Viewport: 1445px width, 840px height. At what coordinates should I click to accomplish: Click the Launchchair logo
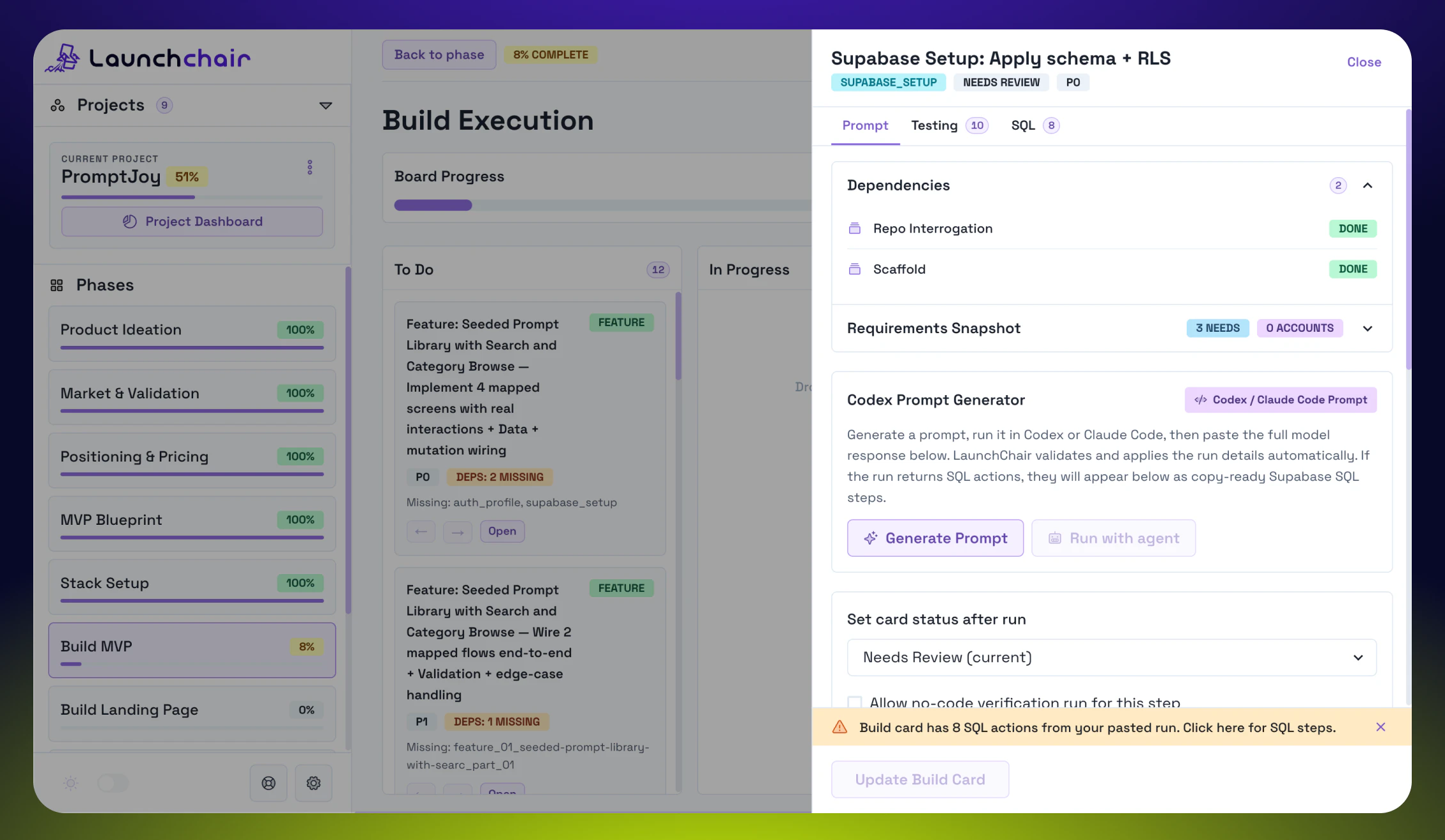tap(146, 58)
